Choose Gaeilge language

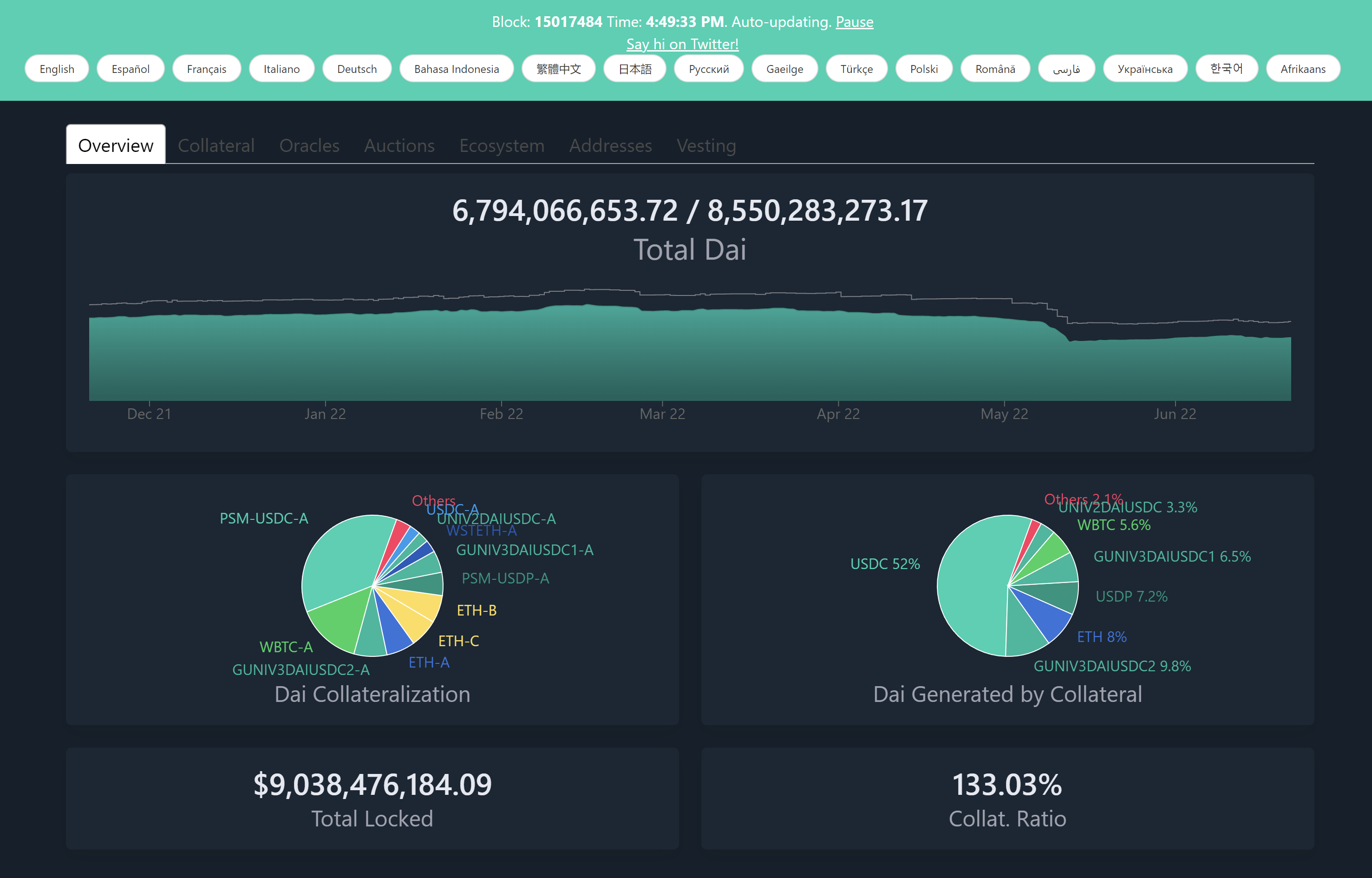[784, 68]
